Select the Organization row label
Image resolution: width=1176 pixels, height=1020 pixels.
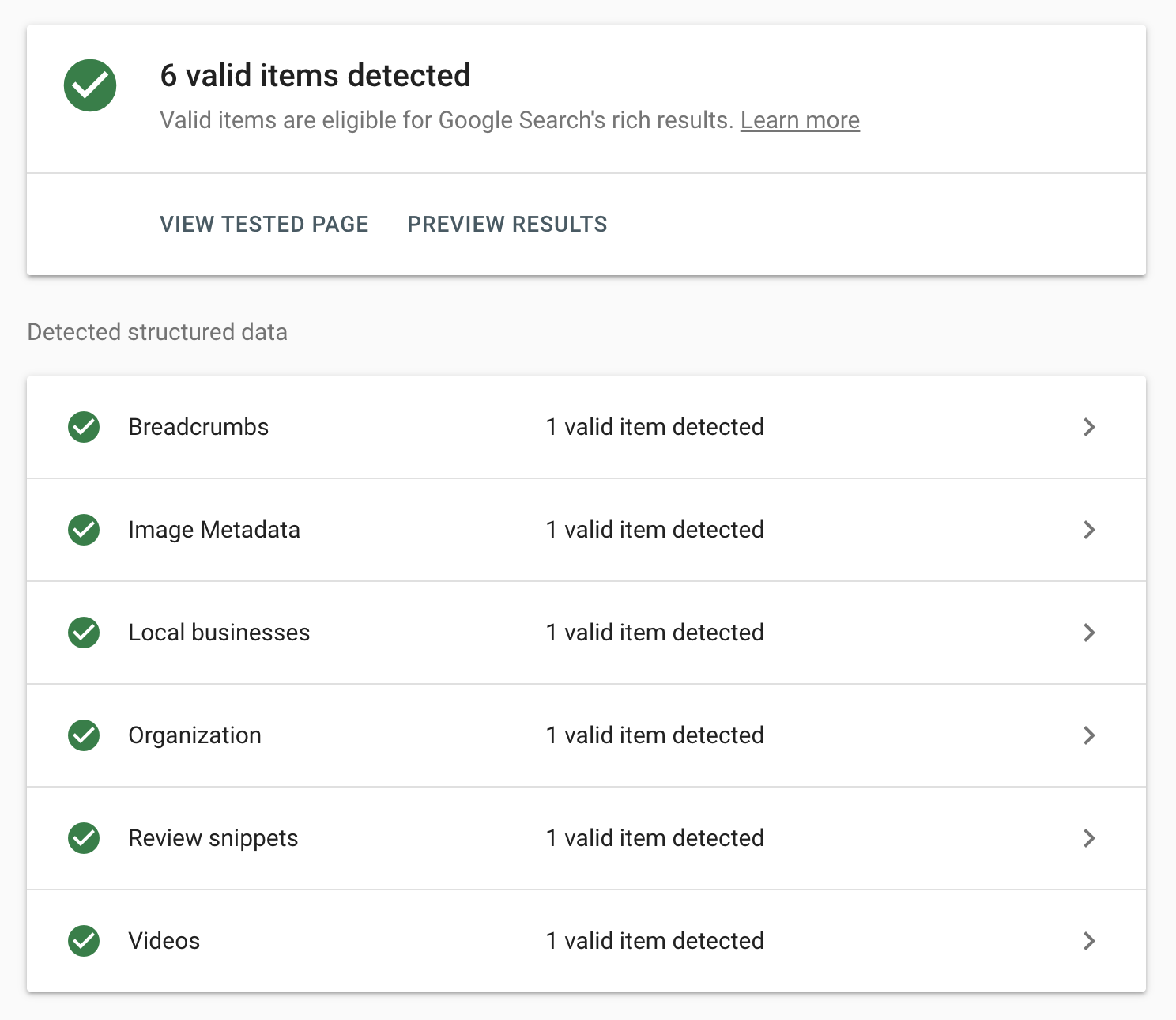194,735
